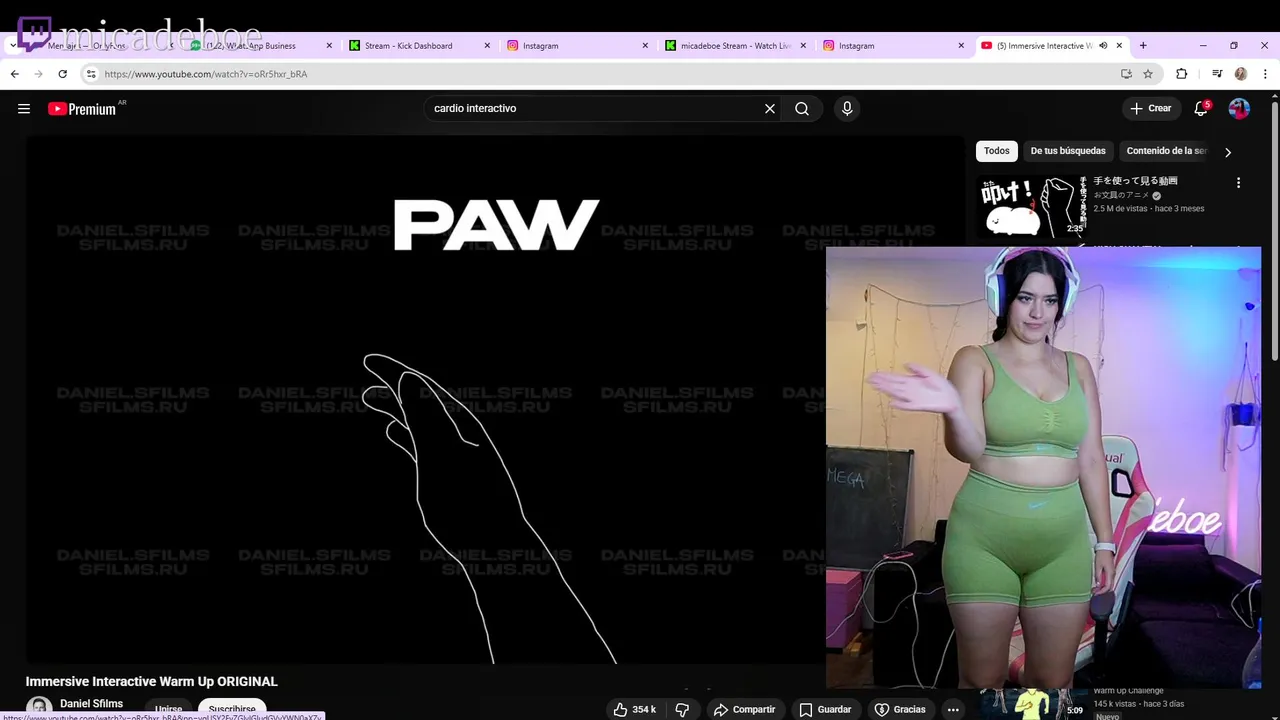Select the De tus búsquedas chip
The width and height of the screenshot is (1280, 720).
click(1068, 151)
